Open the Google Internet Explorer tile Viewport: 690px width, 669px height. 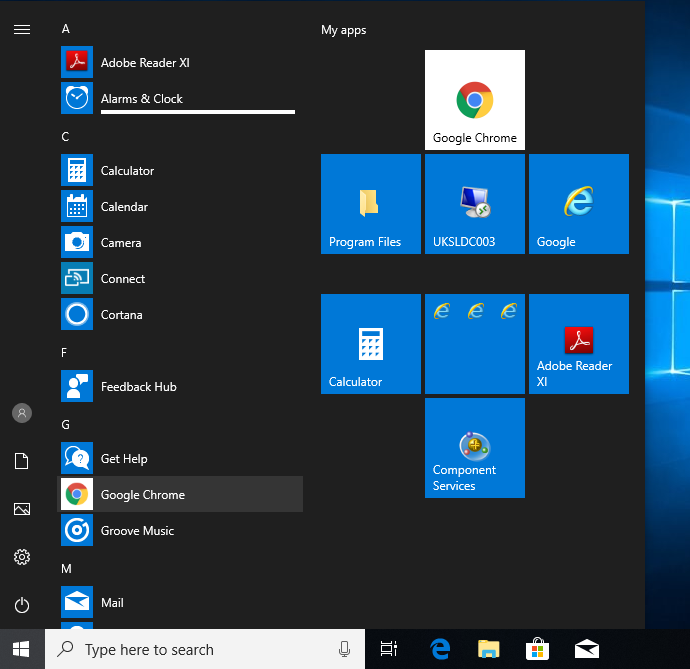579,204
